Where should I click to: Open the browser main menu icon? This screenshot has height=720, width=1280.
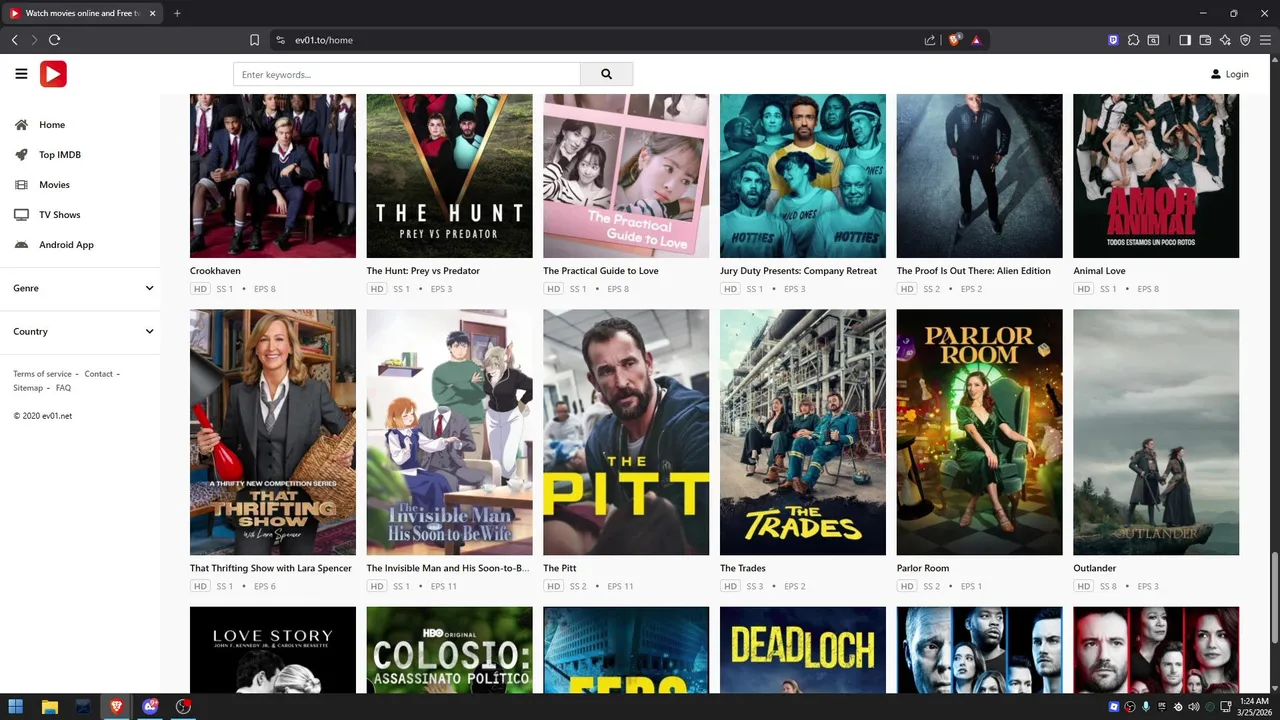[1265, 40]
